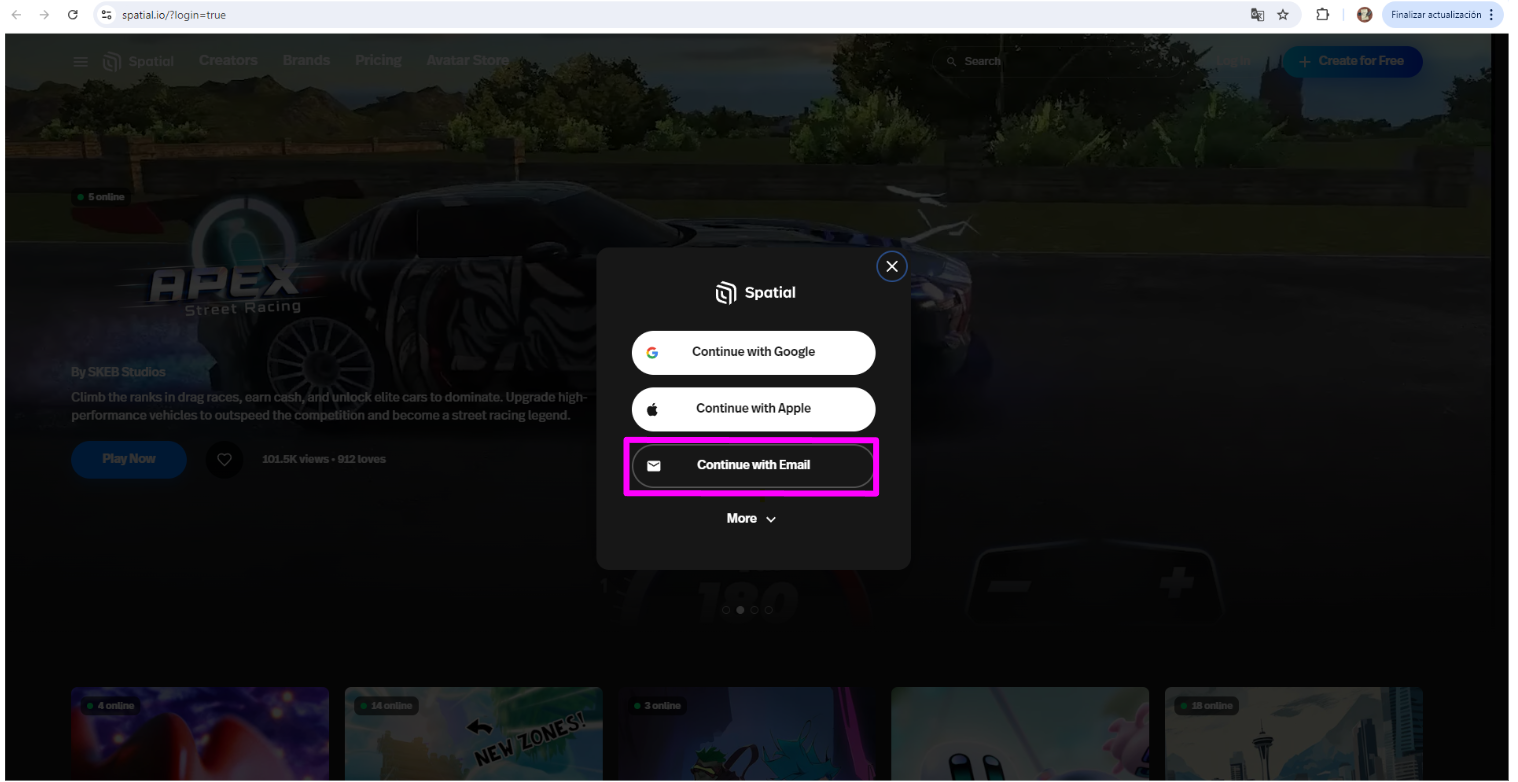View site information icon in address bar

click(106, 15)
